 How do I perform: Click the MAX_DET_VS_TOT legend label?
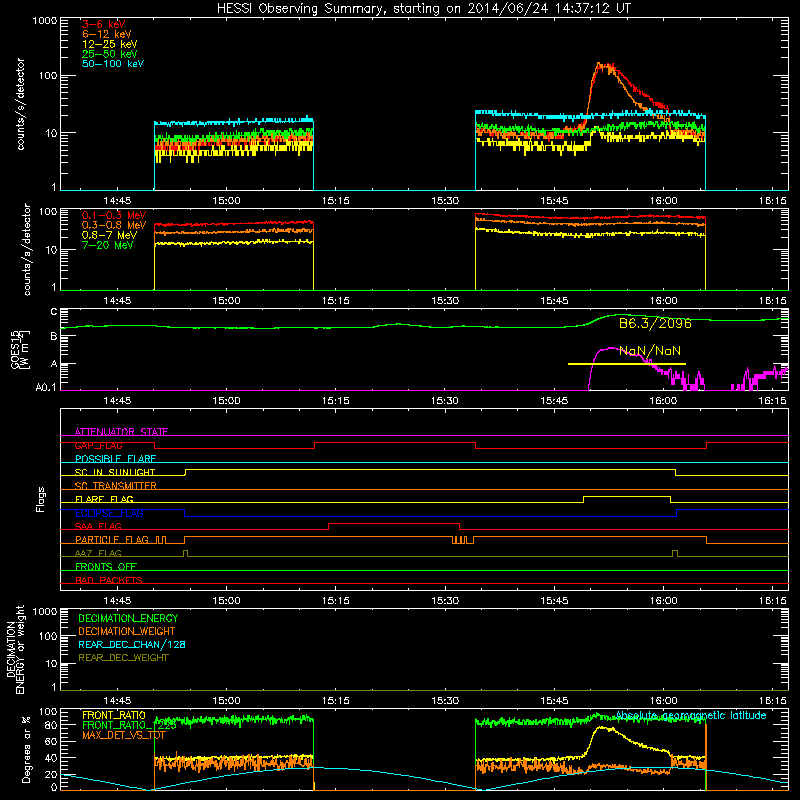point(124,735)
